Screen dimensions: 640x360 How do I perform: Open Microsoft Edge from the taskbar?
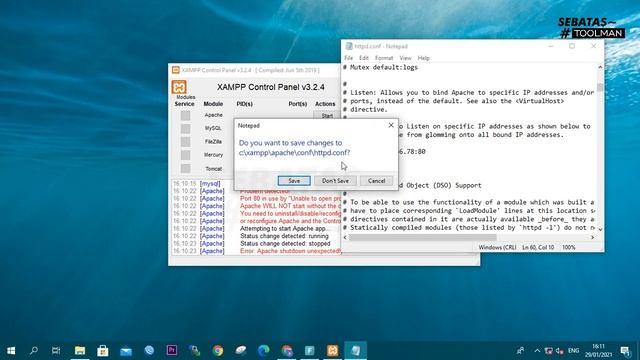pyautogui.click(x=264, y=350)
